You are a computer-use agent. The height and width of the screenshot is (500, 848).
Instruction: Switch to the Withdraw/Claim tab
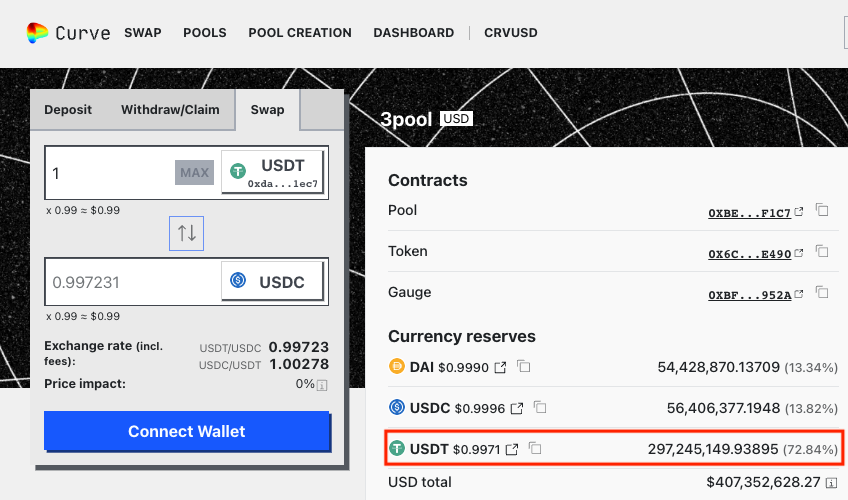tap(171, 110)
